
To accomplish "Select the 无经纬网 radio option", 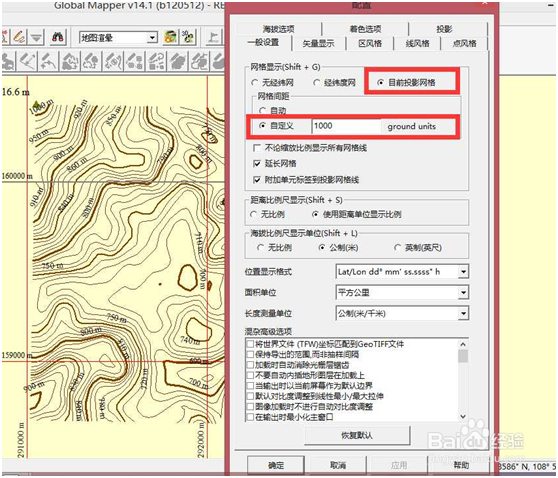I will [x=255, y=83].
